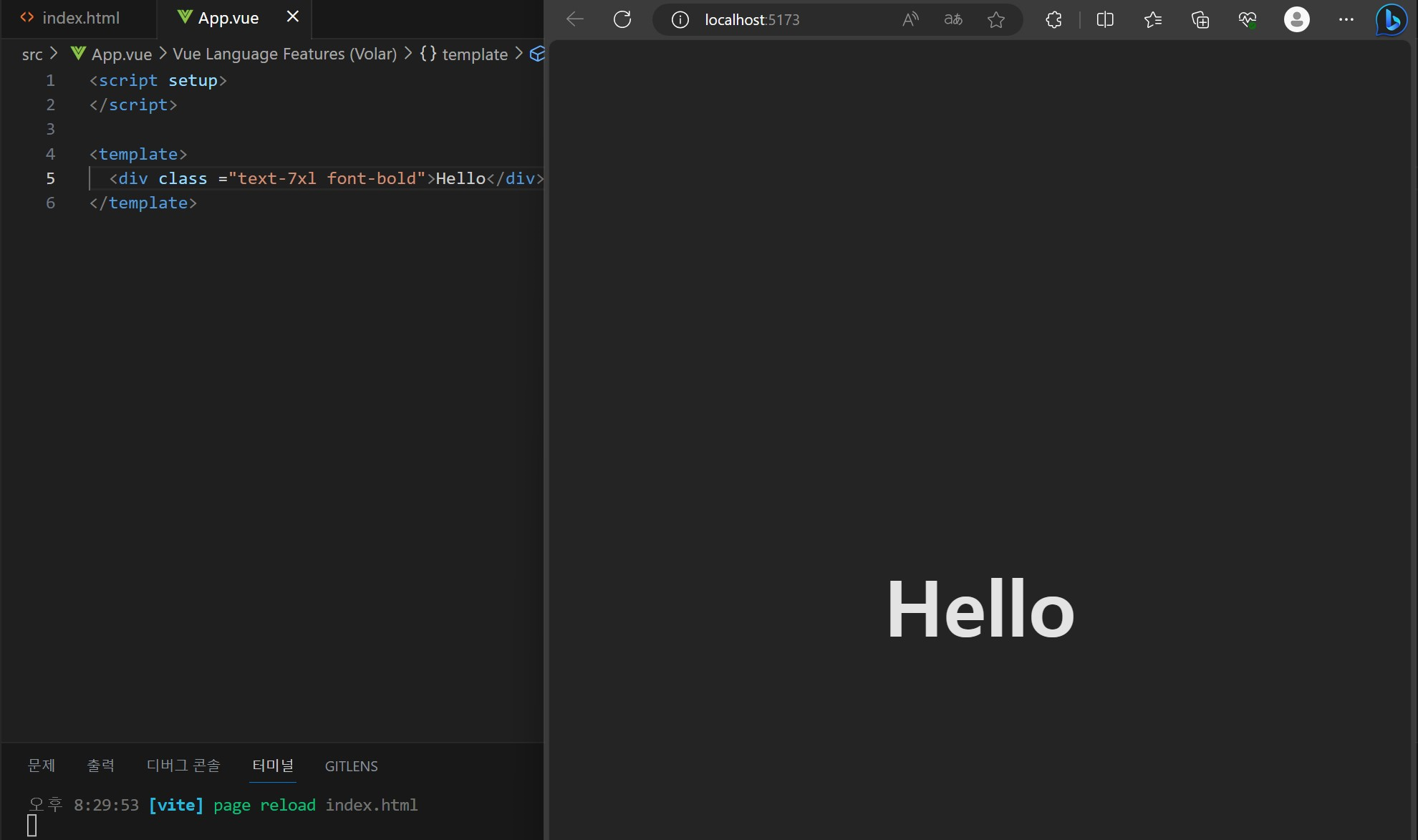Click the translate page icon
Image resolution: width=1418 pixels, height=840 pixels.
pyautogui.click(x=953, y=20)
